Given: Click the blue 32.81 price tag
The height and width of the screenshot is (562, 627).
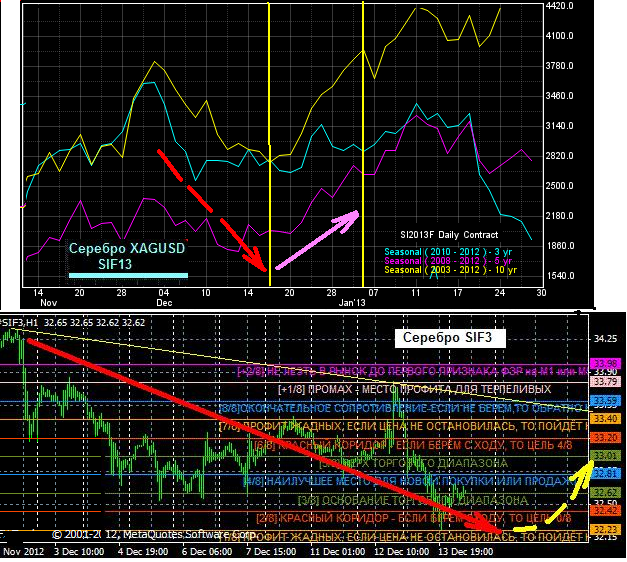Looking at the screenshot, I should pos(605,474).
